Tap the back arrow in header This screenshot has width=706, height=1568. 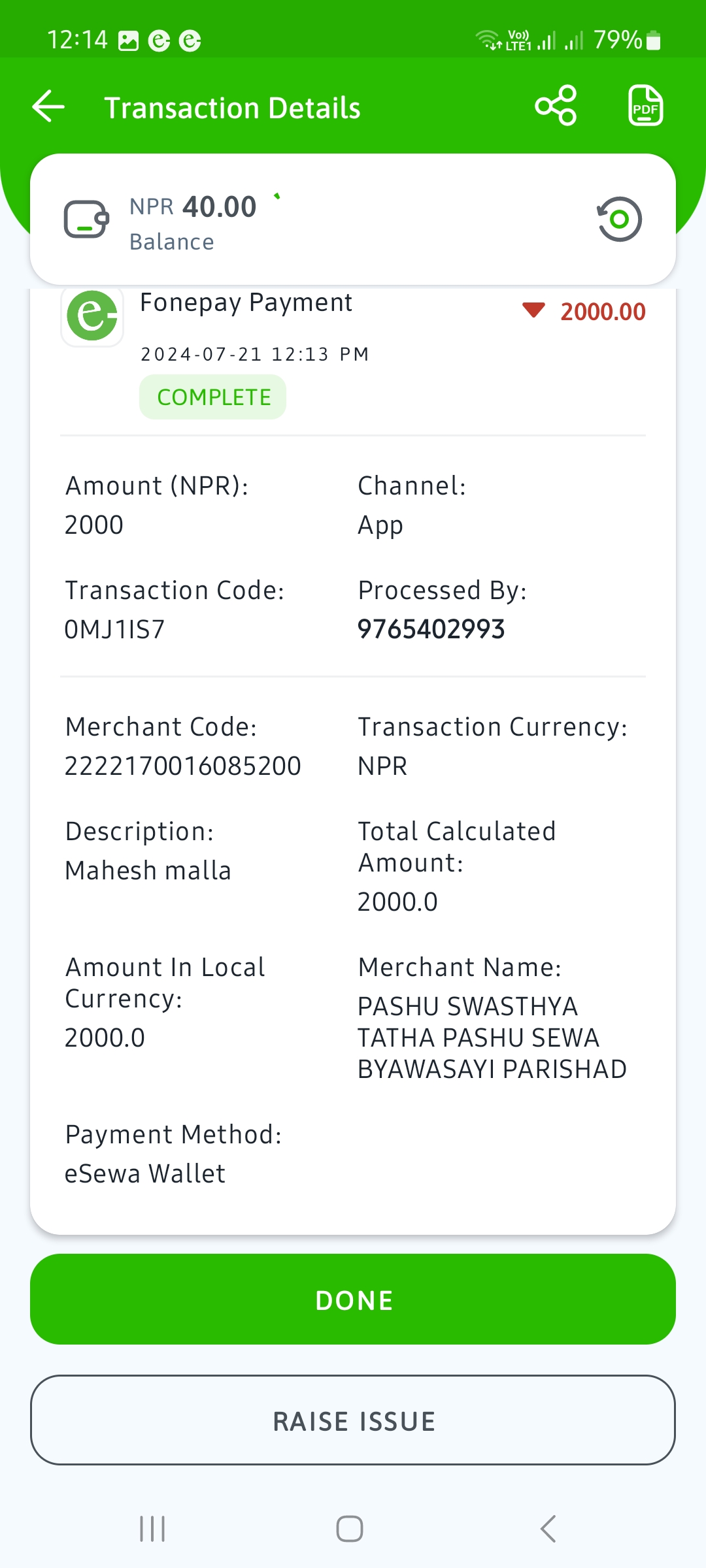point(48,106)
